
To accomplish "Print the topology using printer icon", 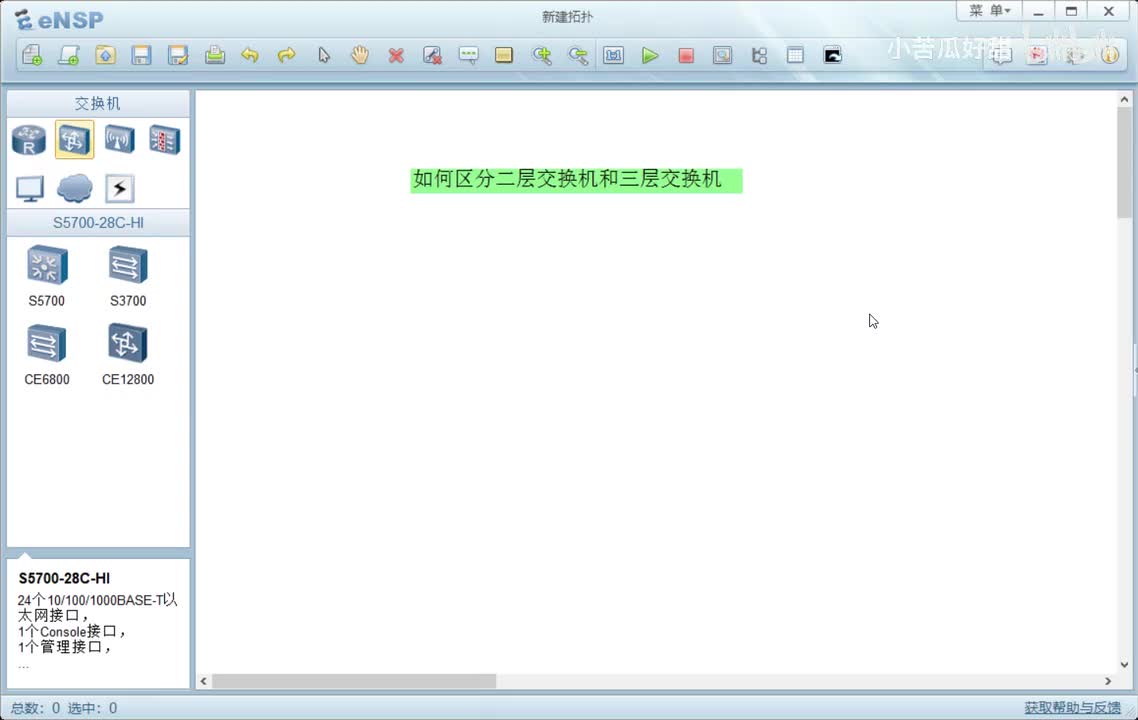I will (215, 55).
